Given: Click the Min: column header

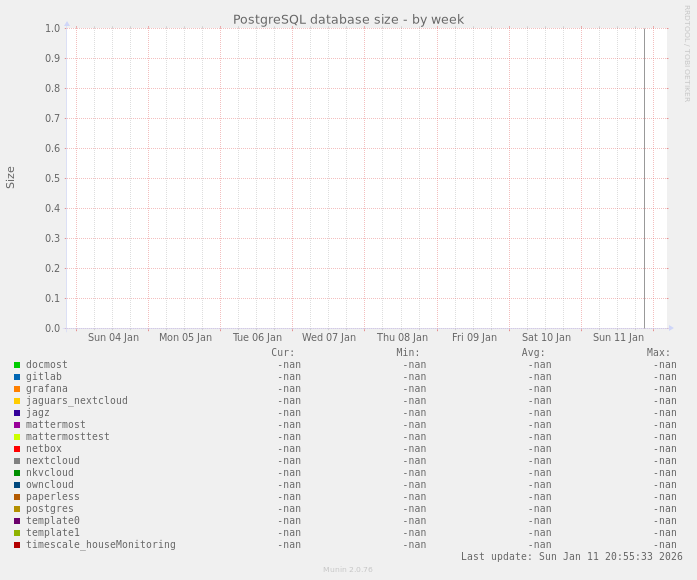Looking at the screenshot, I should click(408, 353).
